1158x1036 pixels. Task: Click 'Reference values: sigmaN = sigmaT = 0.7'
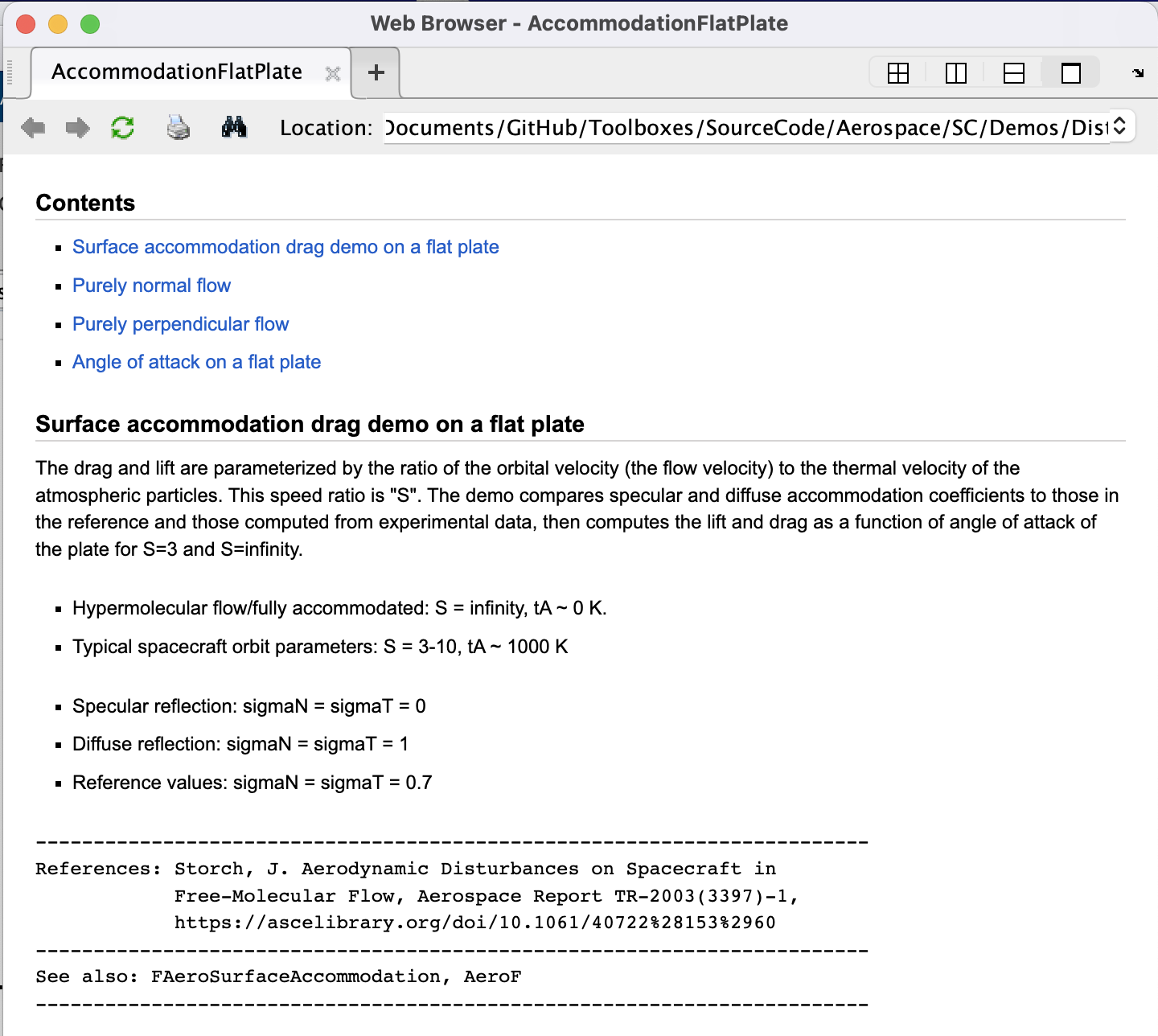[x=252, y=783]
